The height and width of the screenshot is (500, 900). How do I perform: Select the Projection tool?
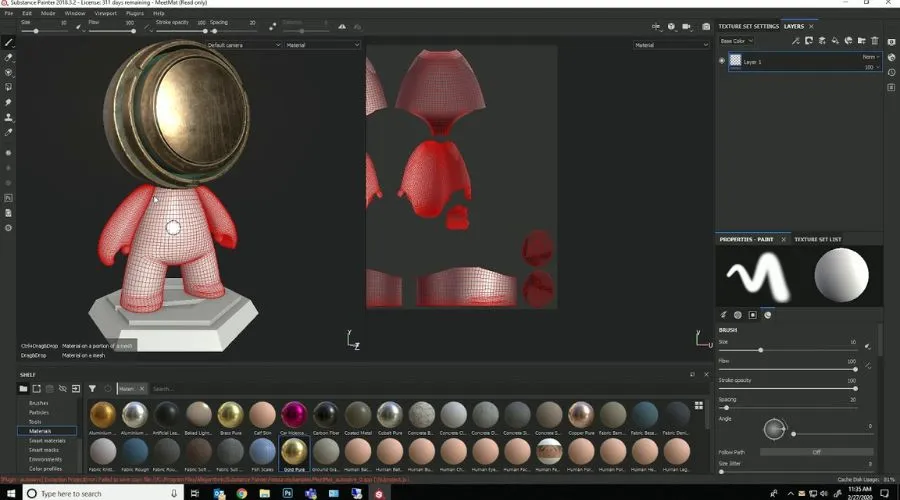tap(9, 72)
